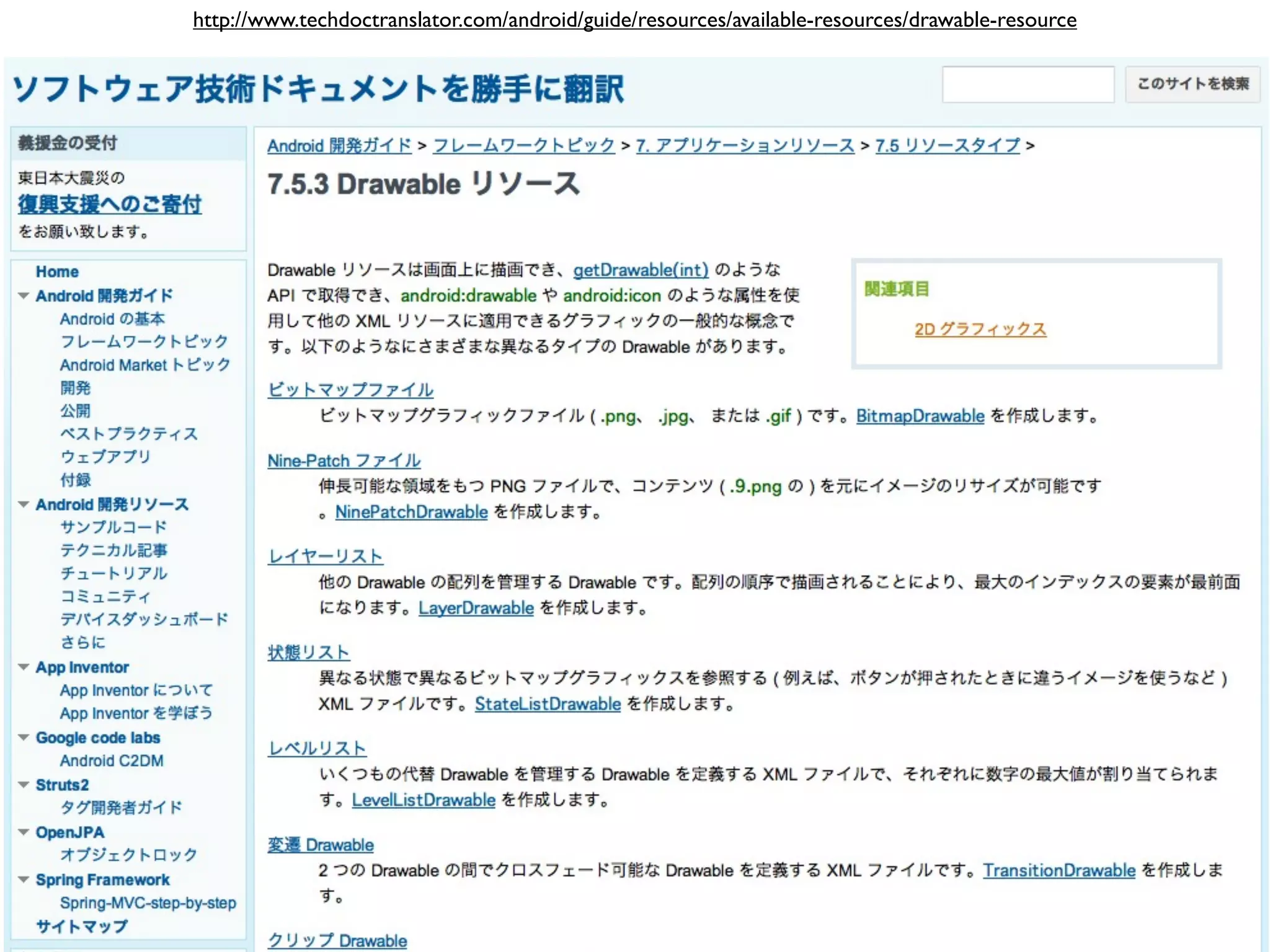Open the LayerDrawable reference link
This screenshot has width=1270, height=952.
[476, 608]
